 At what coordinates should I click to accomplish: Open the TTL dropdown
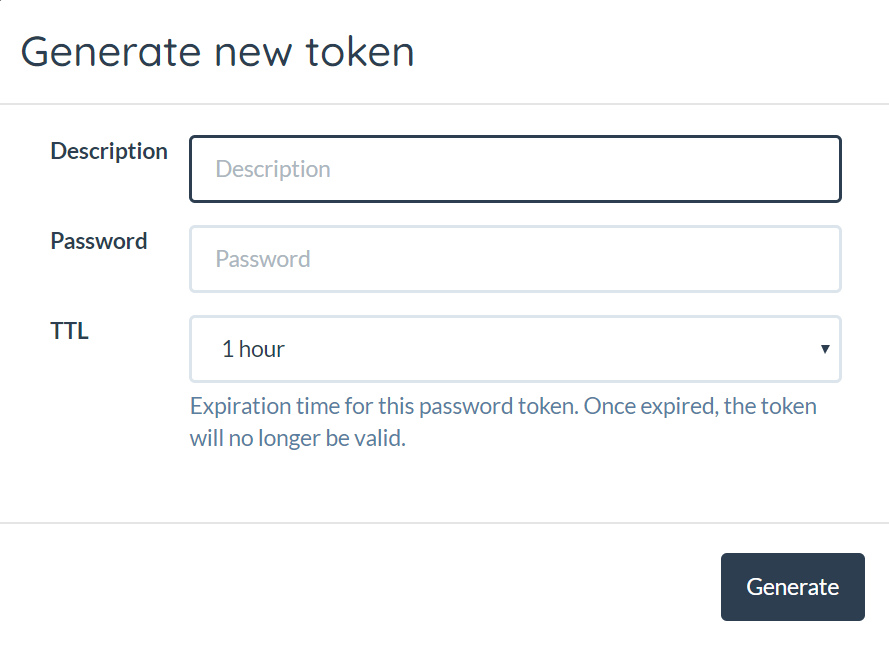[515, 349]
